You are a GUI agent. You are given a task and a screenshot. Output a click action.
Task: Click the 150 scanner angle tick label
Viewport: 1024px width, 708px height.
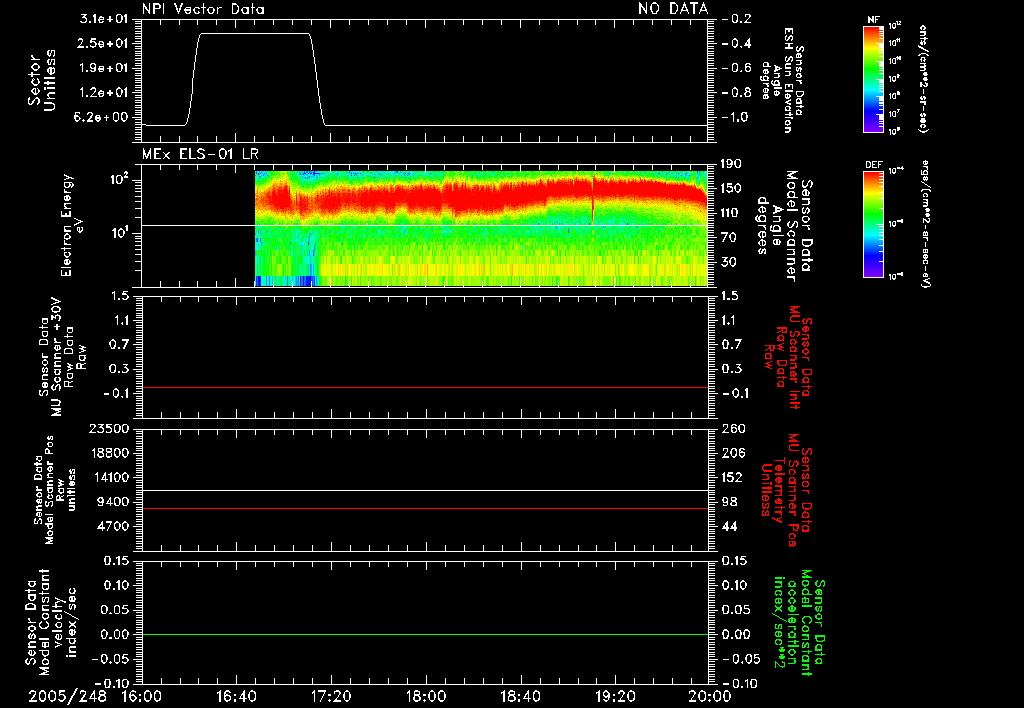pos(733,189)
